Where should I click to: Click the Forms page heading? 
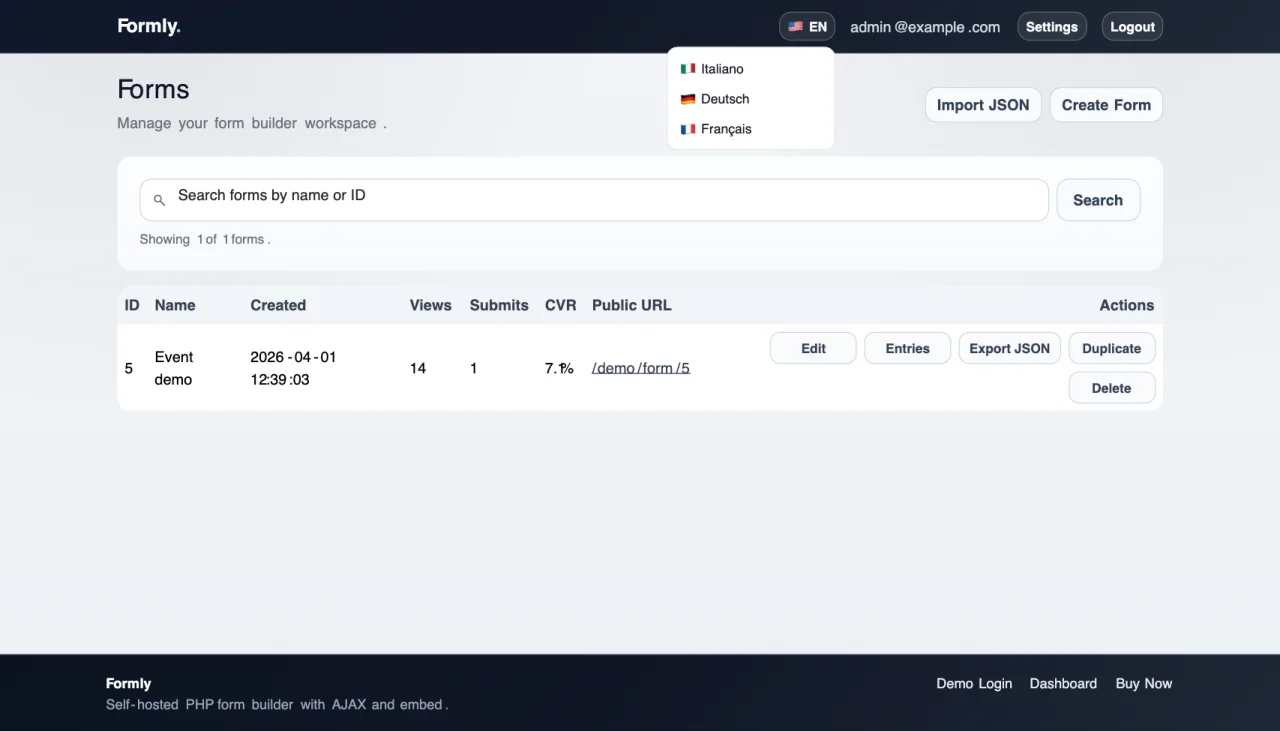pos(153,89)
